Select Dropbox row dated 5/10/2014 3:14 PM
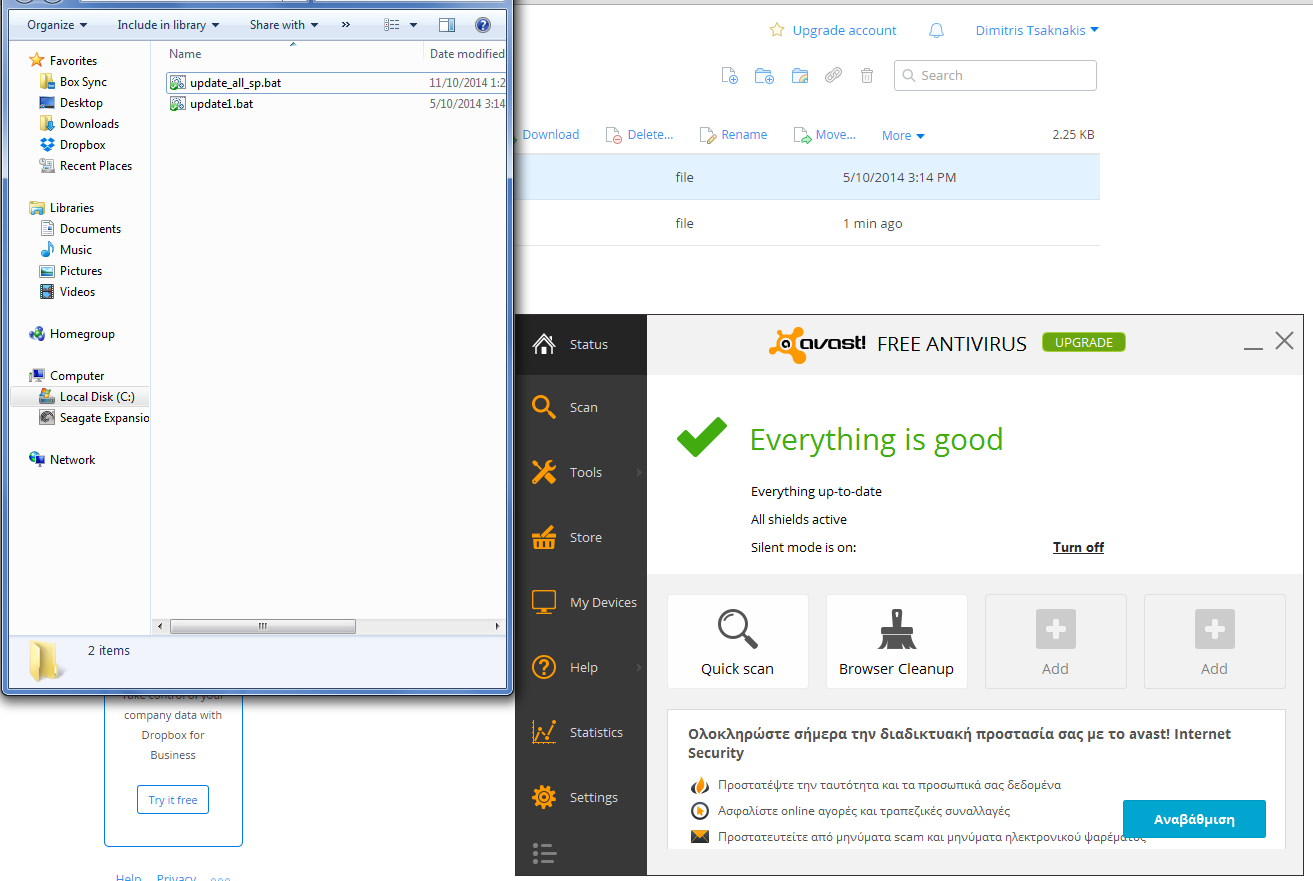This screenshot has height=881, width=1313. point(805,177)
